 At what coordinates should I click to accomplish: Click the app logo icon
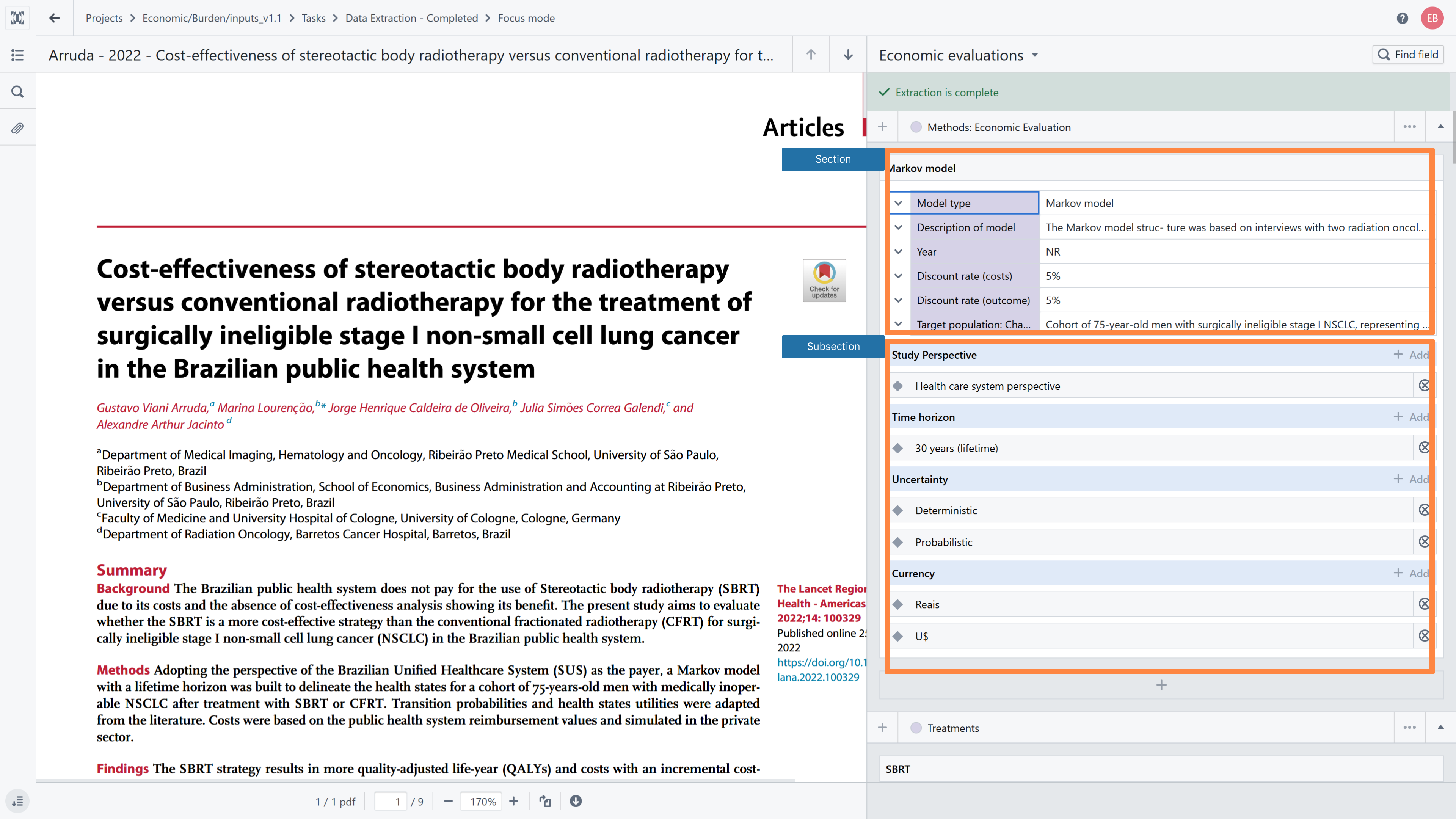(17, 18)
